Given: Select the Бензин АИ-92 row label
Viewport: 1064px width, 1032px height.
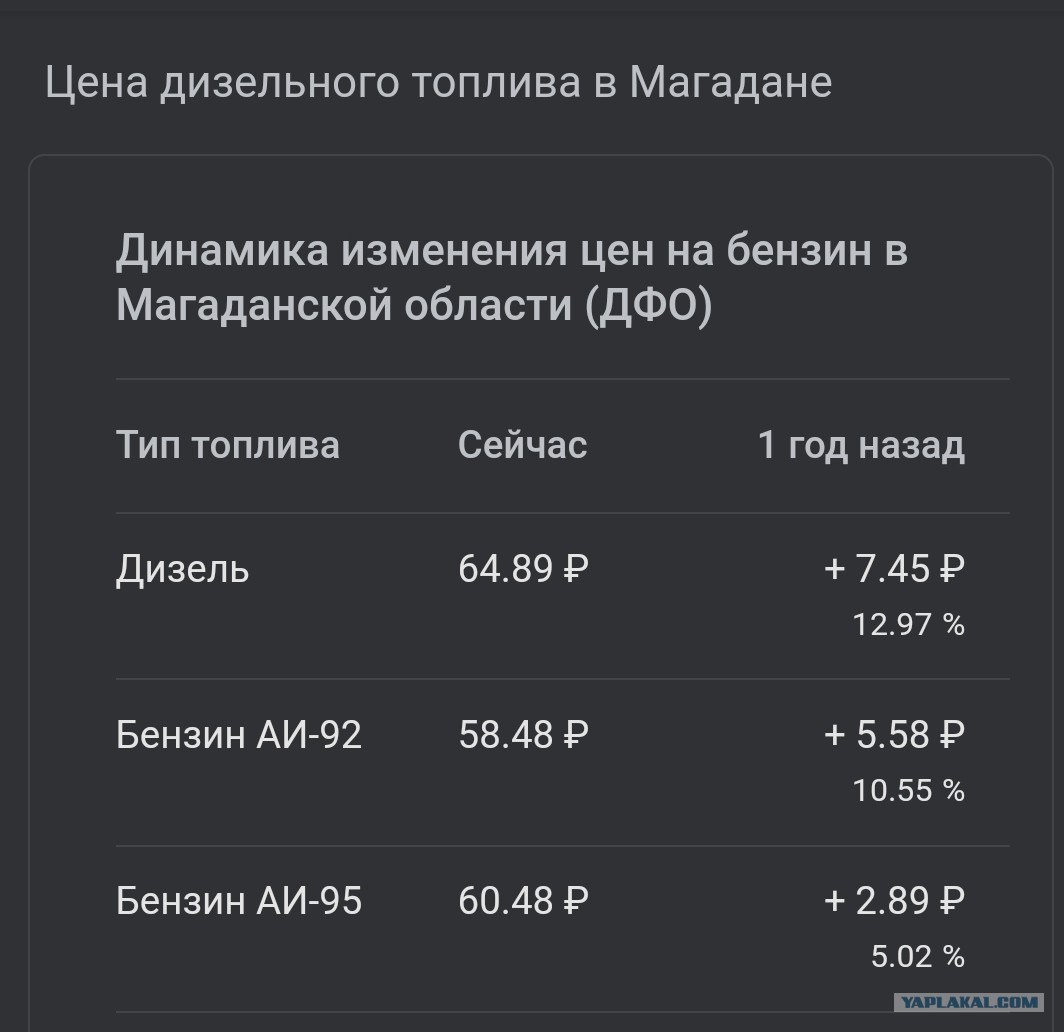Looking at the screenshot, I should (x=239, y=735).
